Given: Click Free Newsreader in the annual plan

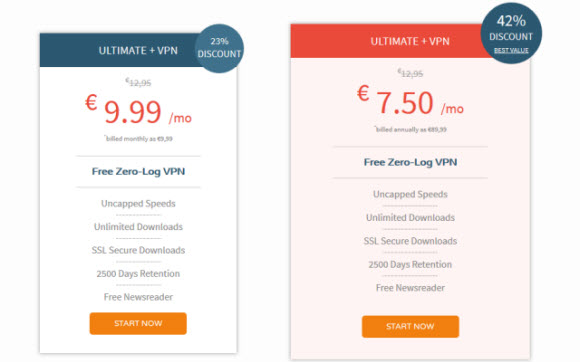Looking at the screenshot, I should [x=410, y=288].
